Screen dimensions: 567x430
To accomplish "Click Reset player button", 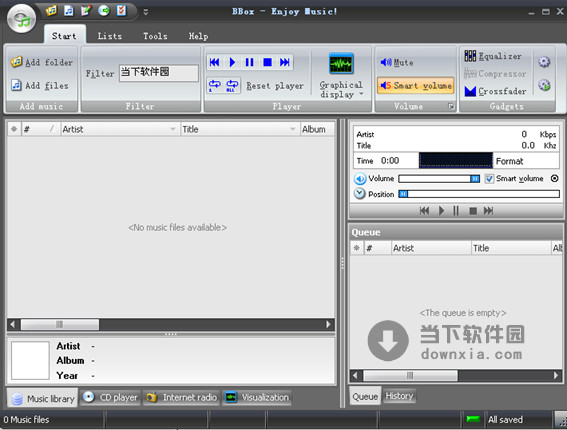I will [275, 86].
